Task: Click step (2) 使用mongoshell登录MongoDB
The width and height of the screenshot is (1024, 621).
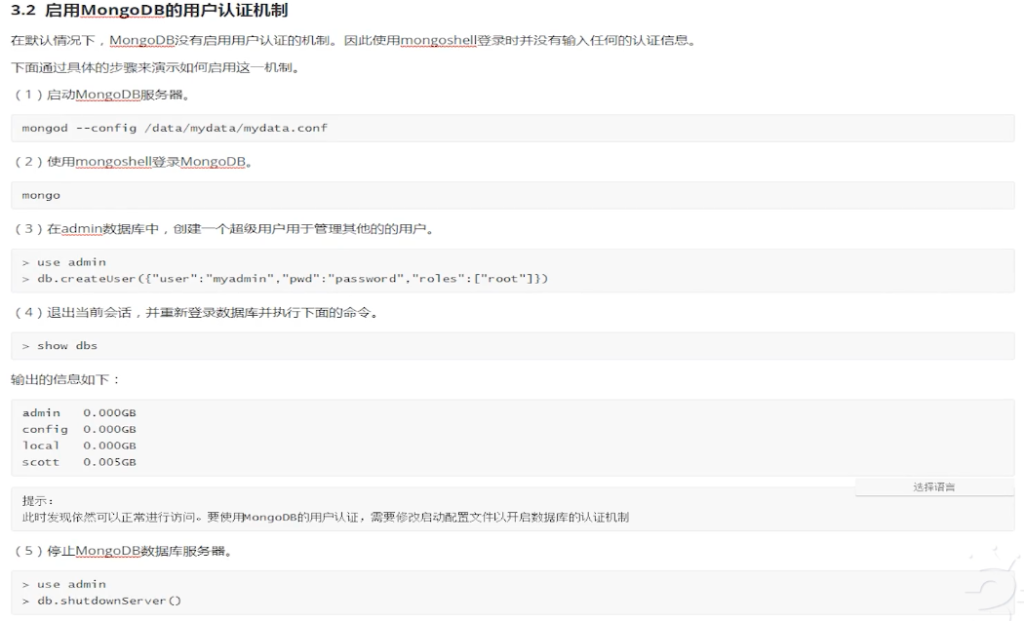Action: [133, 161]
